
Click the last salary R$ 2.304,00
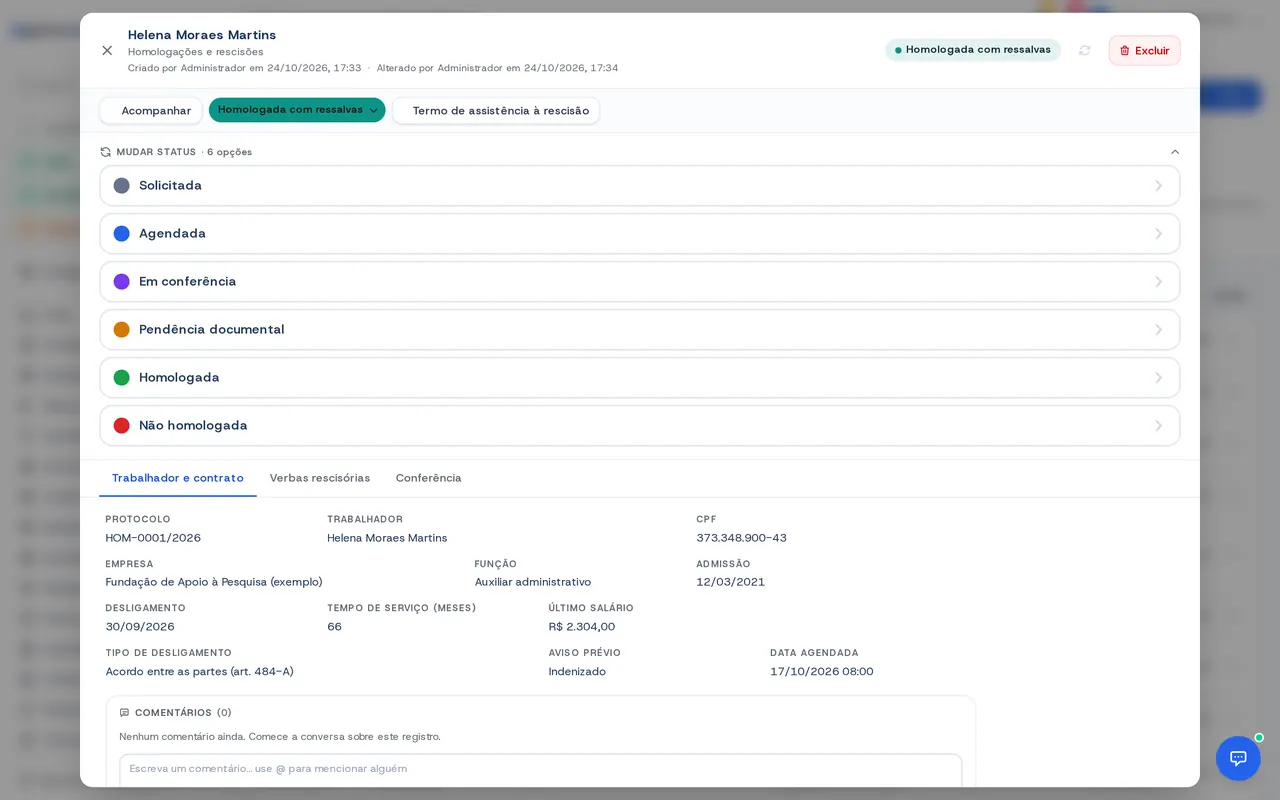pyautogui.click(x=582, y=627)
